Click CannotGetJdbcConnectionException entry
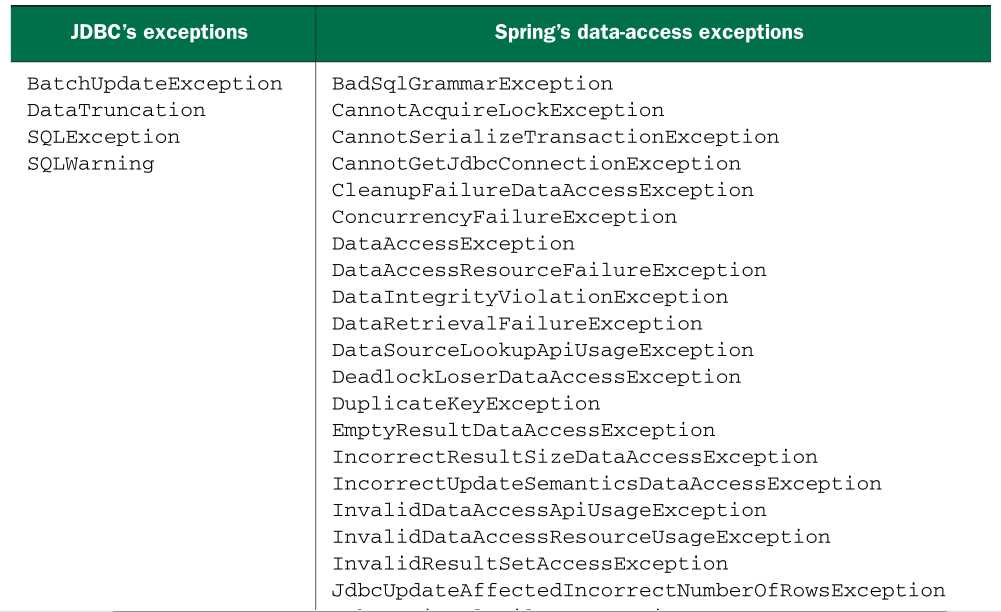The width and height of the screenshot is (1001, 612). 536,164
